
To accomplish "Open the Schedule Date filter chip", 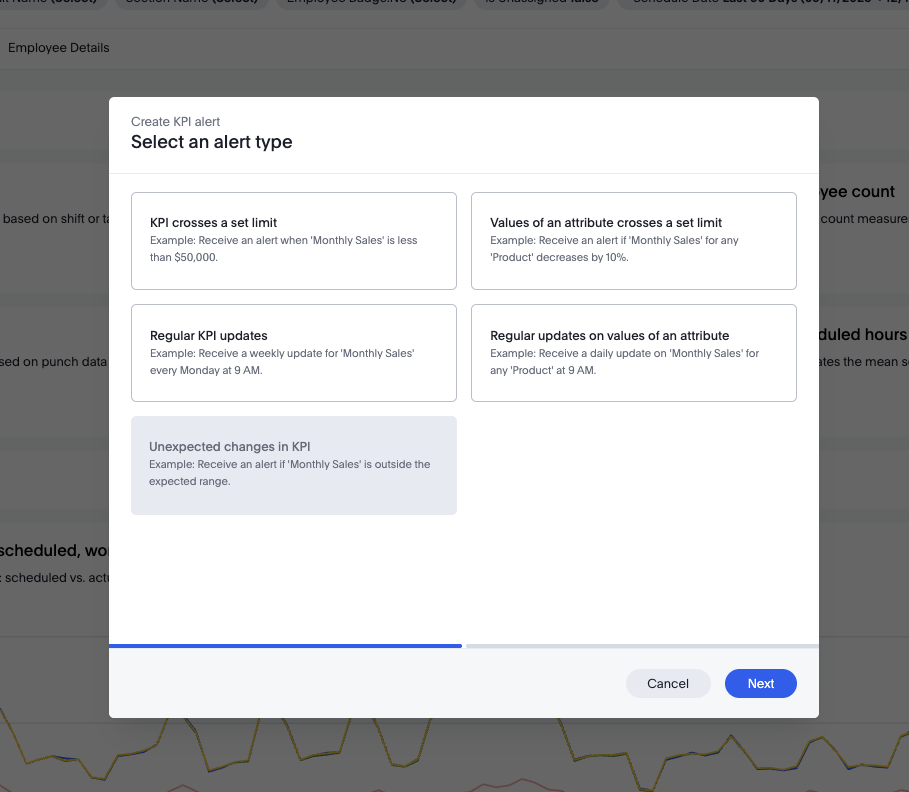I will (760, 3).
